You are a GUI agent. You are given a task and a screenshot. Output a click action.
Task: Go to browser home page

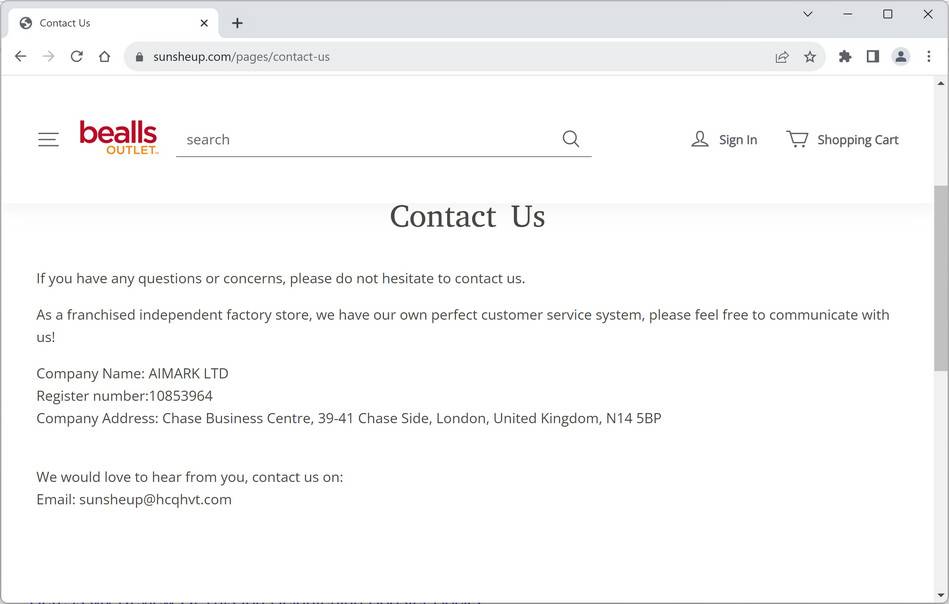[x=104, y=57]
